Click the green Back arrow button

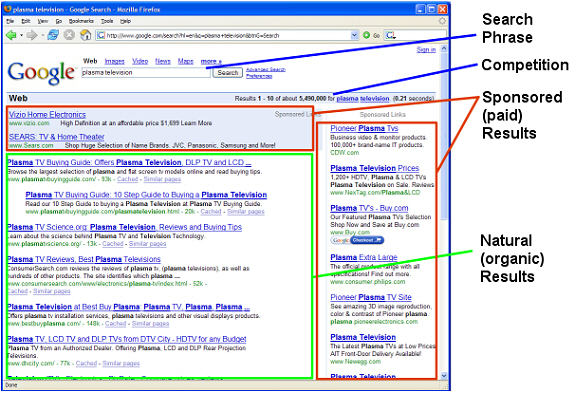pyautogui.click(x=11, y=35)
